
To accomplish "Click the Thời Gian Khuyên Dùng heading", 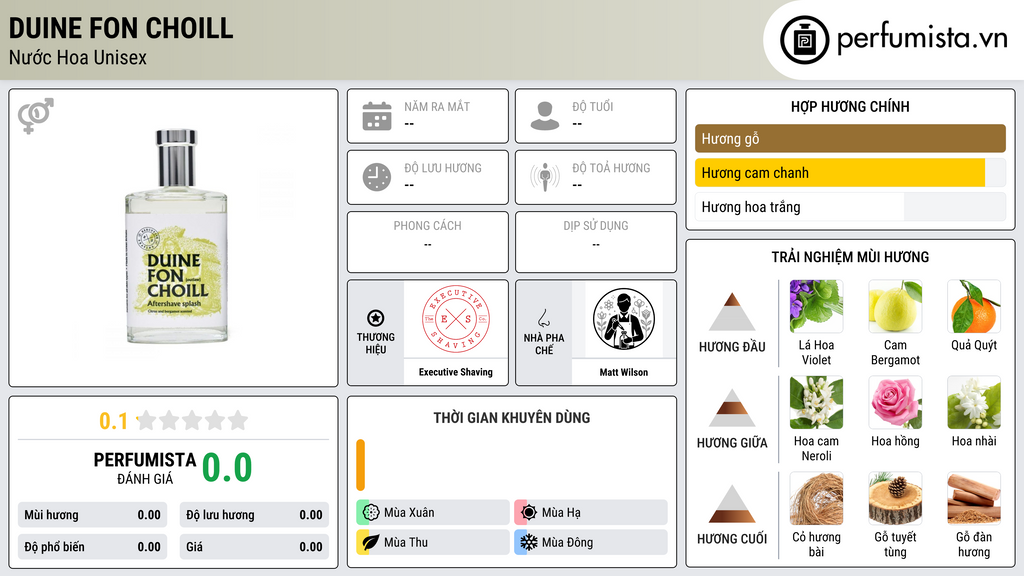I will (x=512, y=418).
